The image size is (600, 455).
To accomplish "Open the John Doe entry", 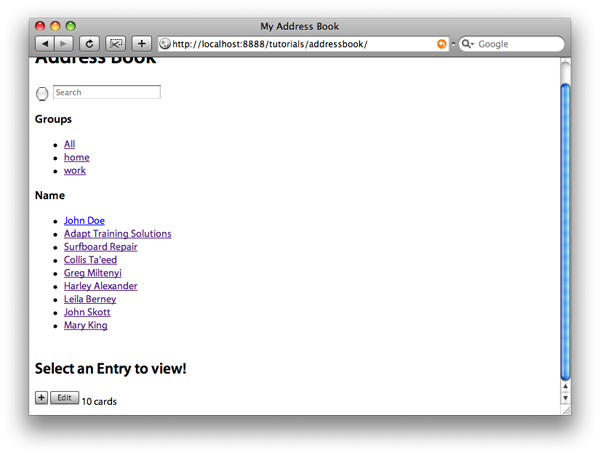I will 84,220.
